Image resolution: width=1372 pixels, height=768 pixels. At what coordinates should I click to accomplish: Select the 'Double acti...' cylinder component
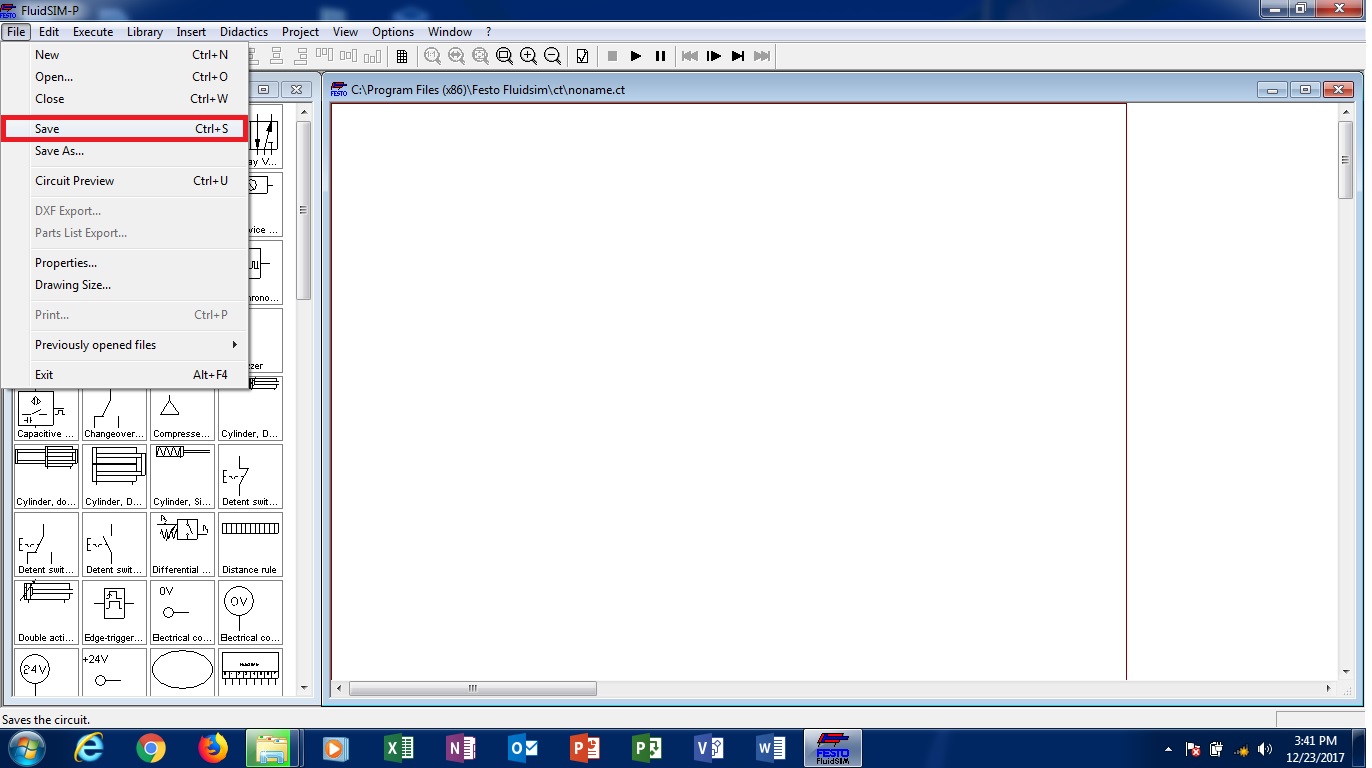tap(46, 613)
